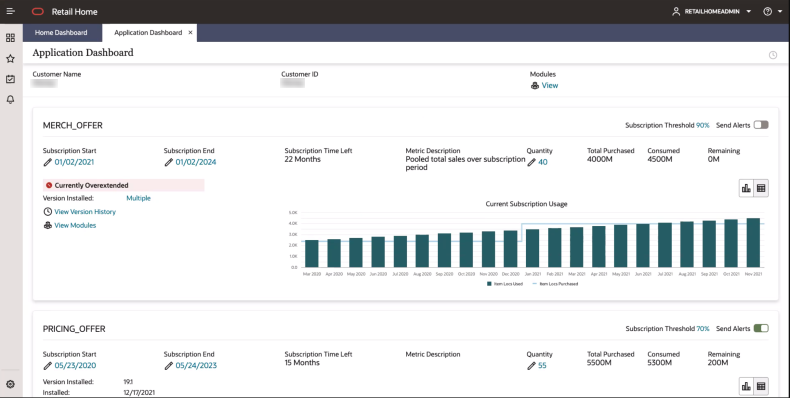The width and height of the screenshot is (790, 398).
Task: Click the Multiple version installed link
Action: [139, 198]
